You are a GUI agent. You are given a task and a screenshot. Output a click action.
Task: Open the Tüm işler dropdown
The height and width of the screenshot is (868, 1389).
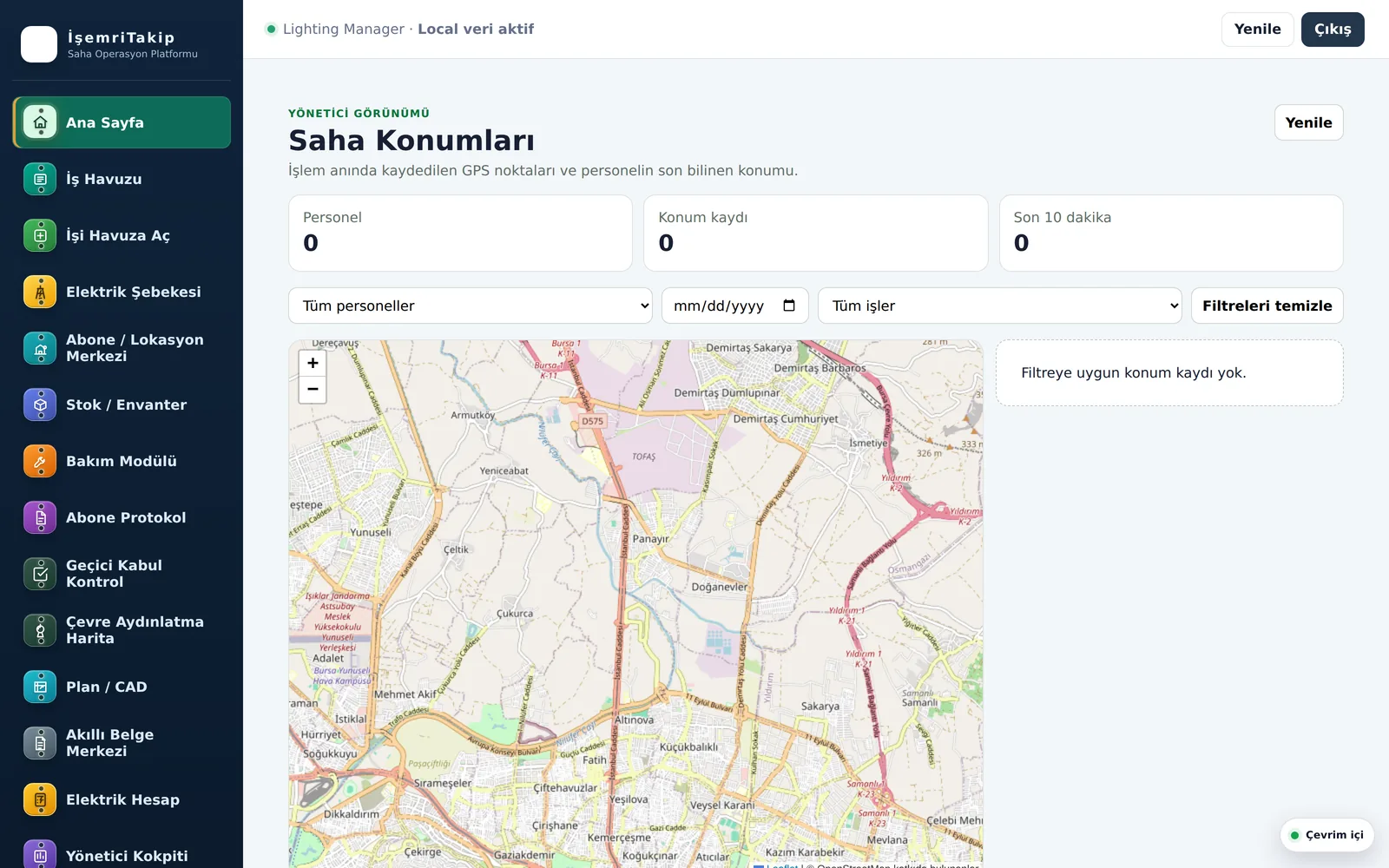coord(1000,306)
